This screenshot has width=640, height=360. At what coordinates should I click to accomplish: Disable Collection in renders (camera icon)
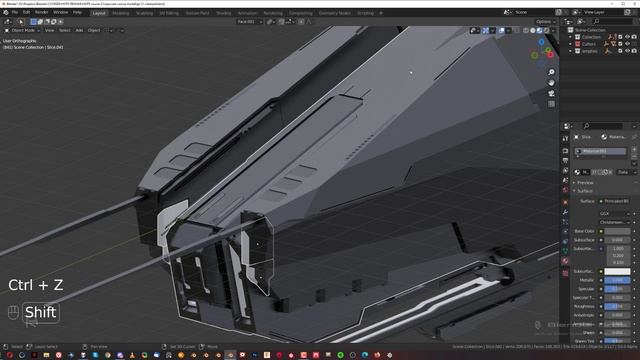pyautogui.click(x=634, y=37)
